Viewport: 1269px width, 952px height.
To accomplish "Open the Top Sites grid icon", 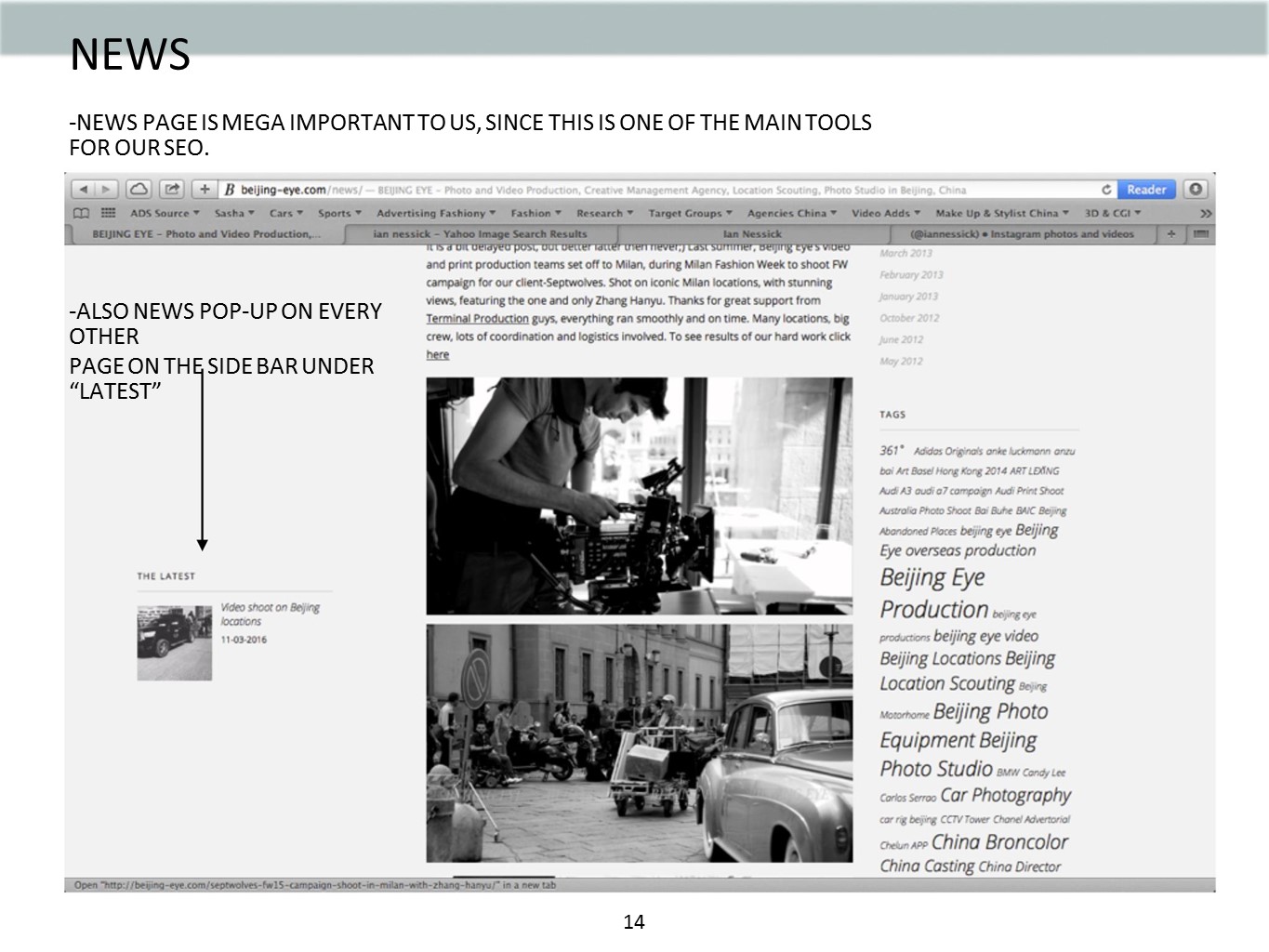I will click(108, 213).
